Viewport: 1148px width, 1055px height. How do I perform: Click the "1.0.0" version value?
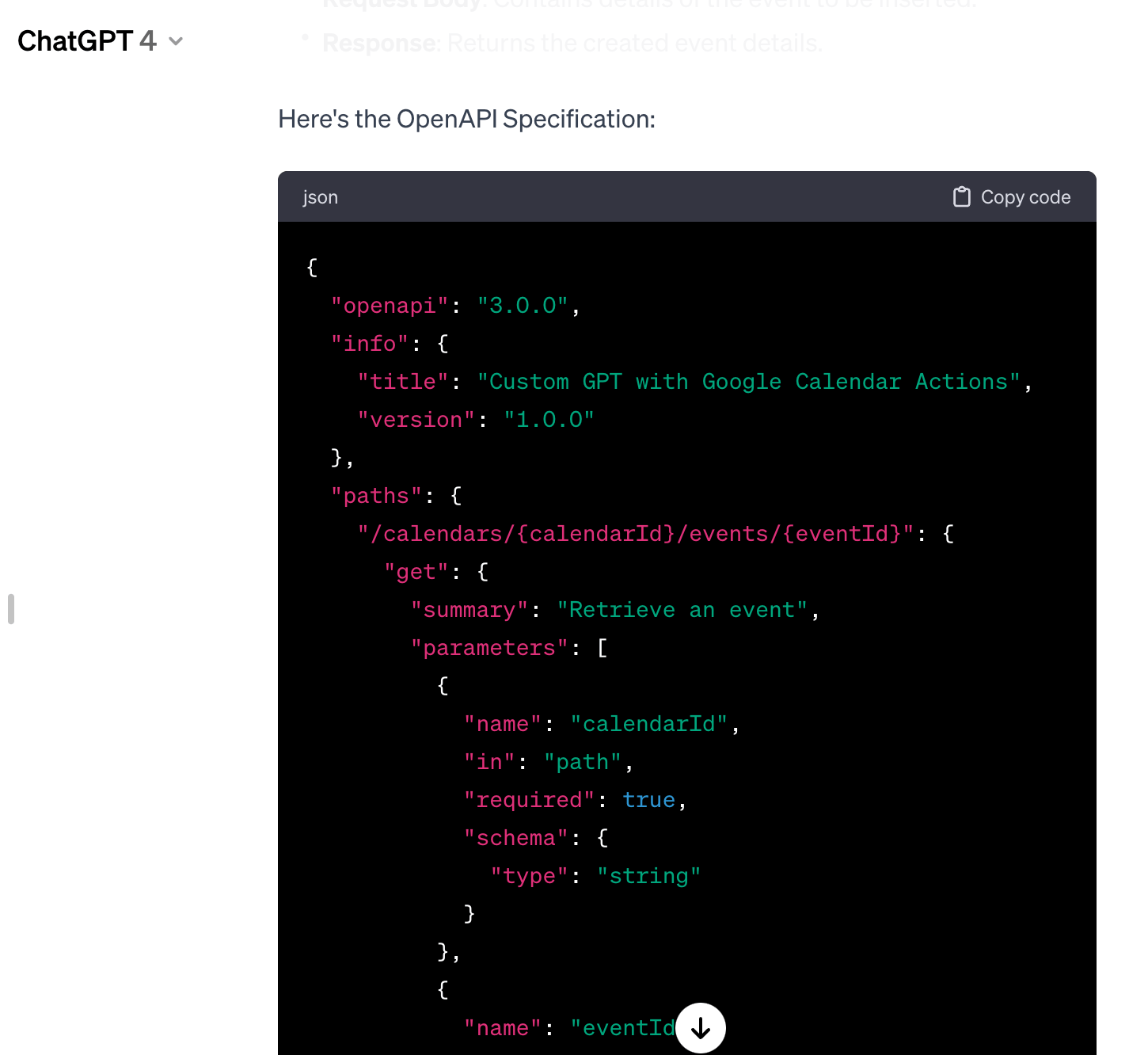point(549,420)
